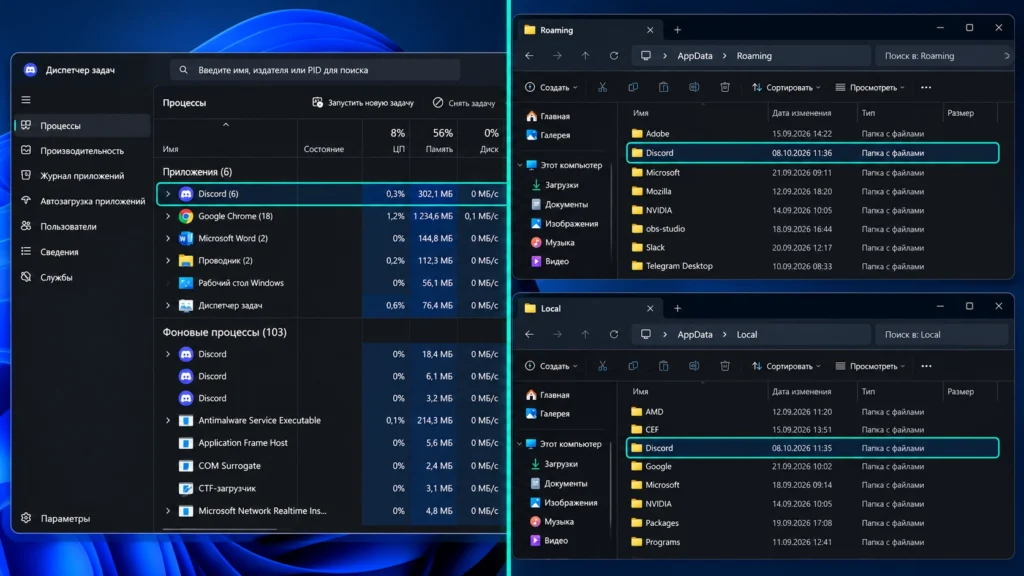1024x576 pixels.
Task: Click AppData breadcrumb in Roaming window
Action: pos(695,56)
